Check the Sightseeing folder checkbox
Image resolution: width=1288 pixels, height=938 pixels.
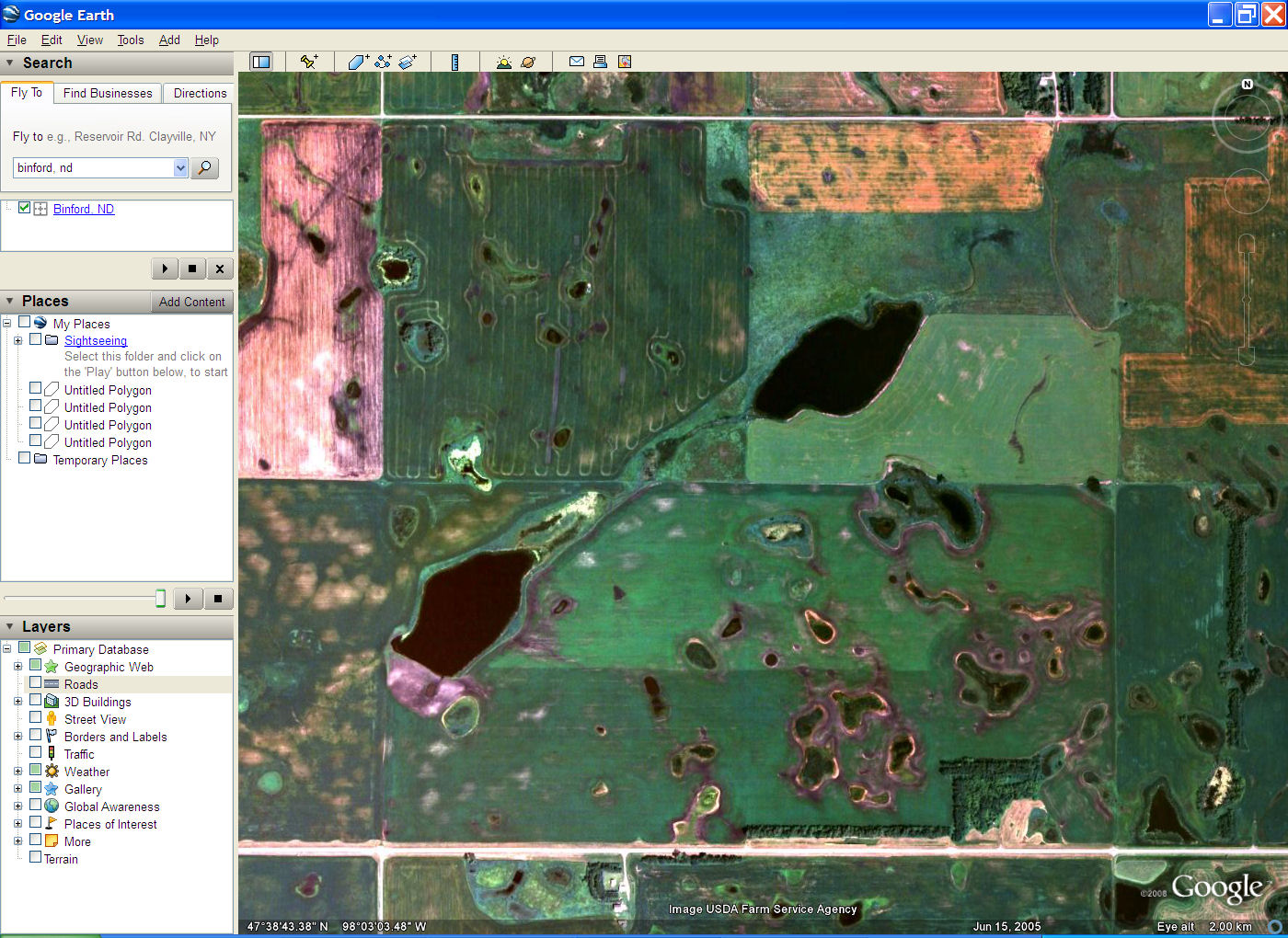coord(35,339)
